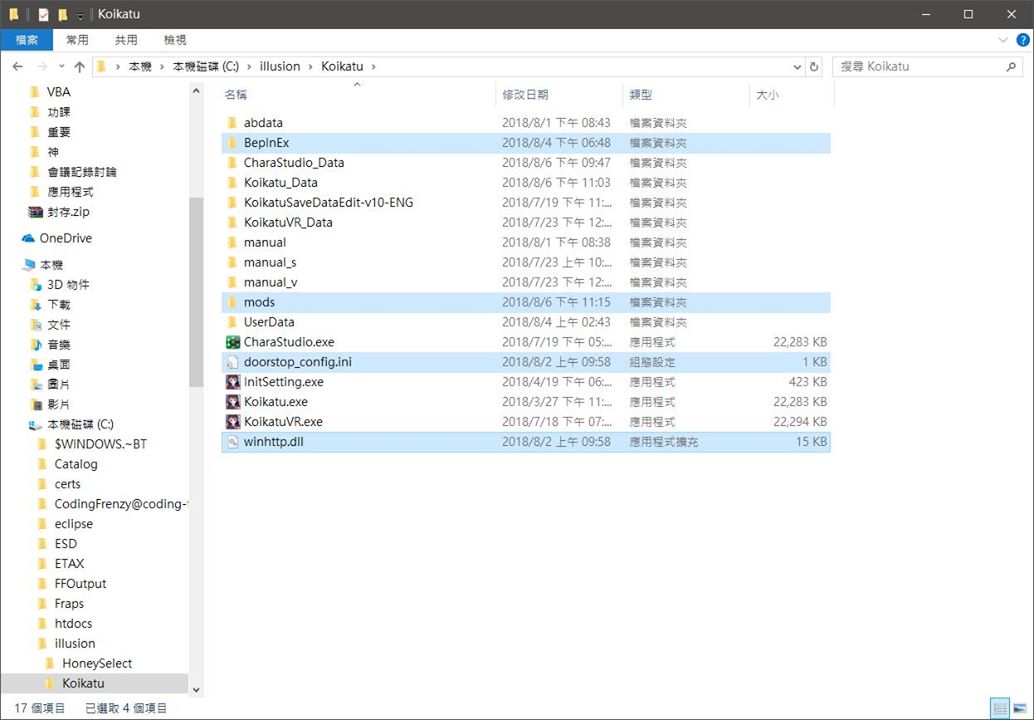Screen dimensions: 1034x720
Task: Switch to the 檢視 View ribbon tab
Action: coord(175,40)
